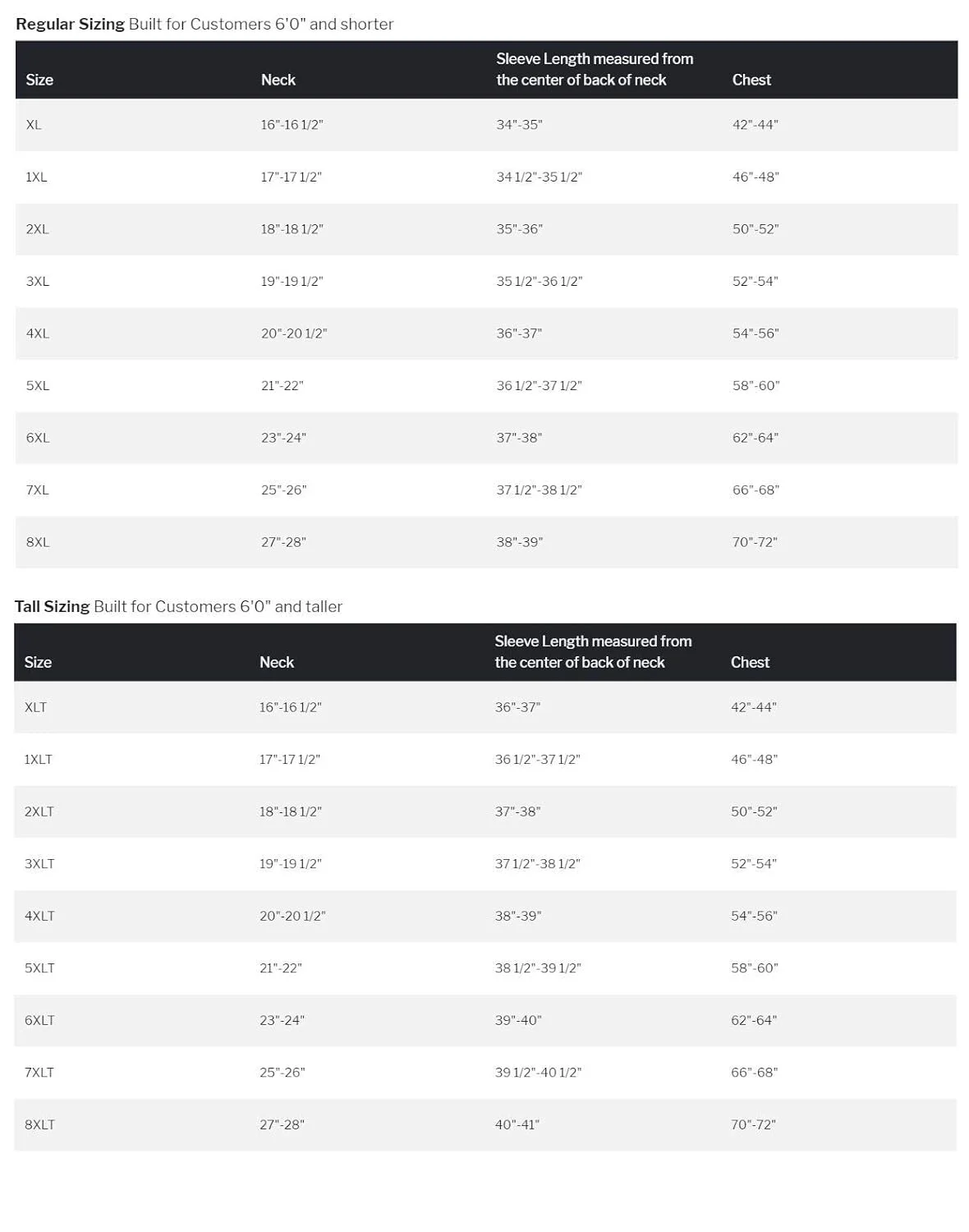
Task: Click Sleeve Length header in Regular Sizing table
Action: 594,69
